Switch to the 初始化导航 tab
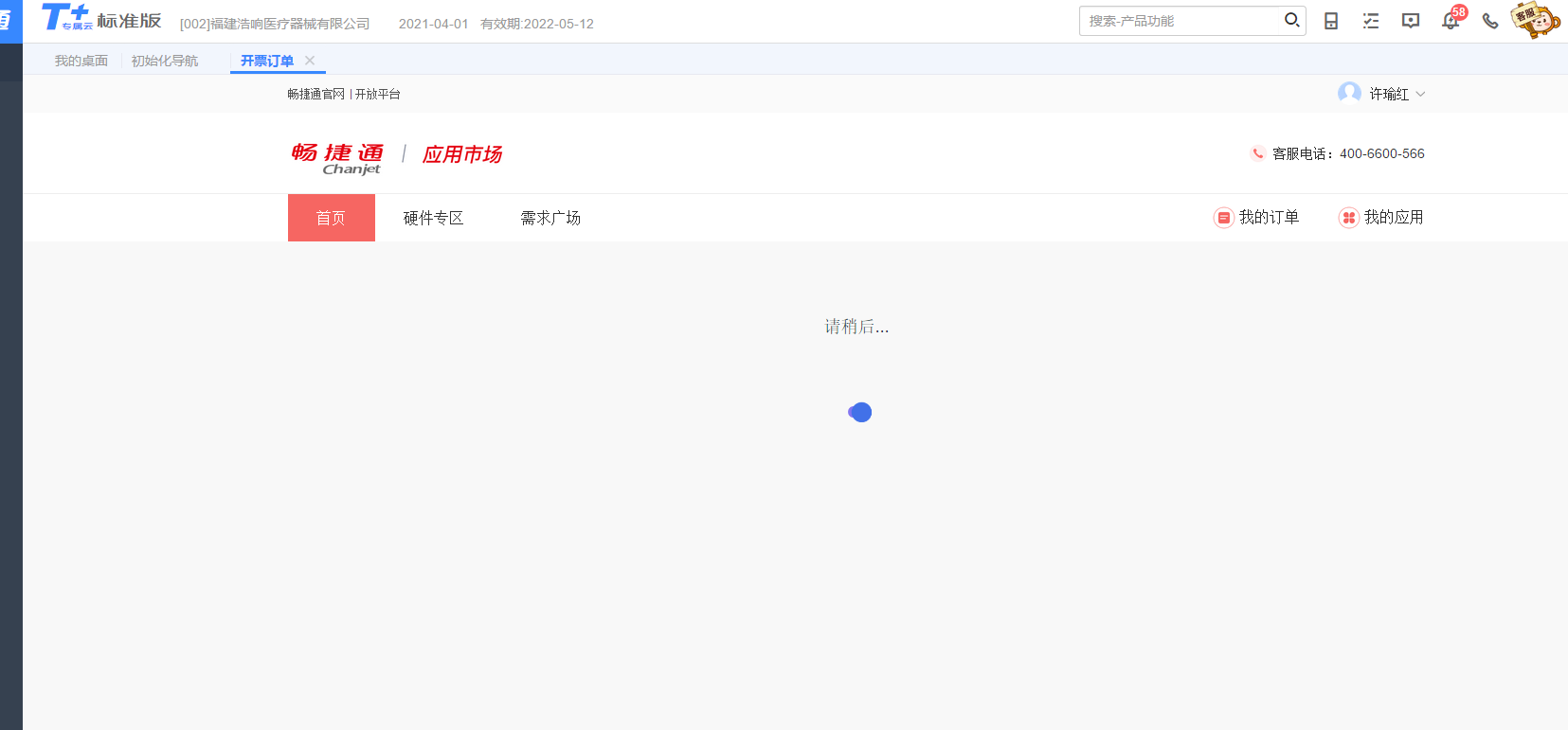 (165, 61)
